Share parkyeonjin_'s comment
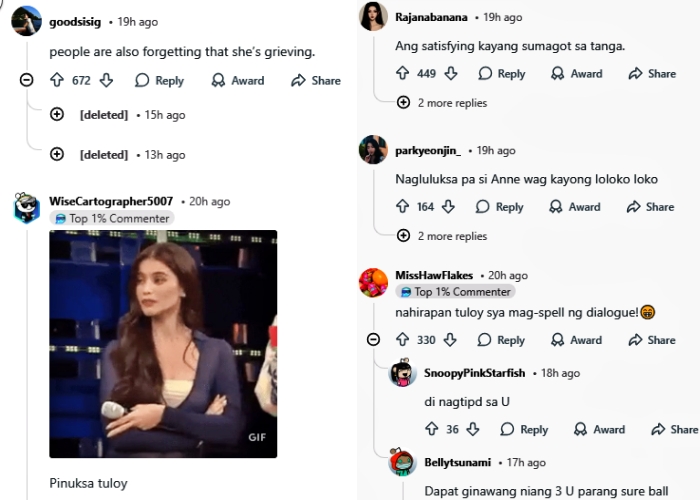This screenshot has width=700, height=500. point(650,207)
